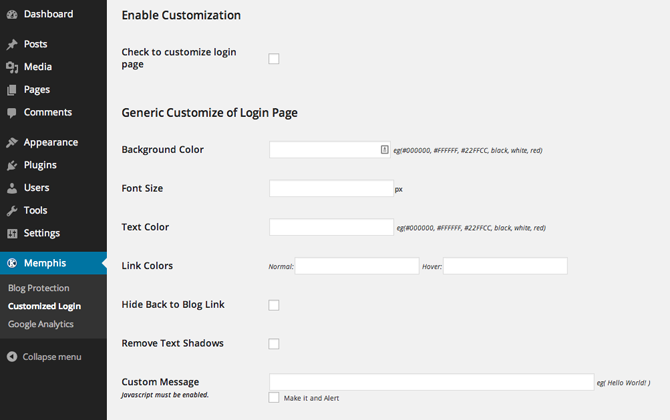
Task: Click the Users person icon
Action: pyautogui.click(x=11, y=188)
